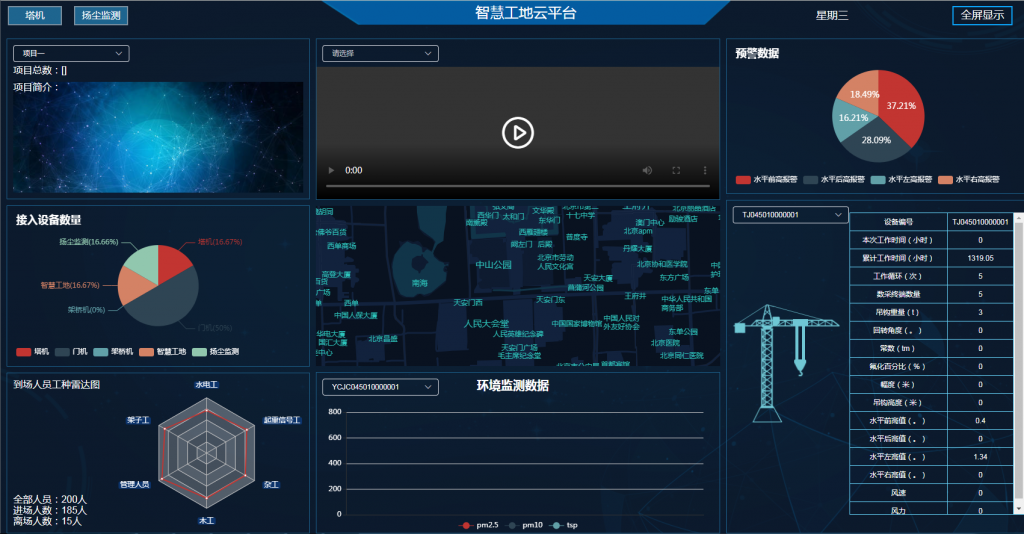
Task: Click the video progress bar
Action: pyautogui.click(x=518, y=186)
